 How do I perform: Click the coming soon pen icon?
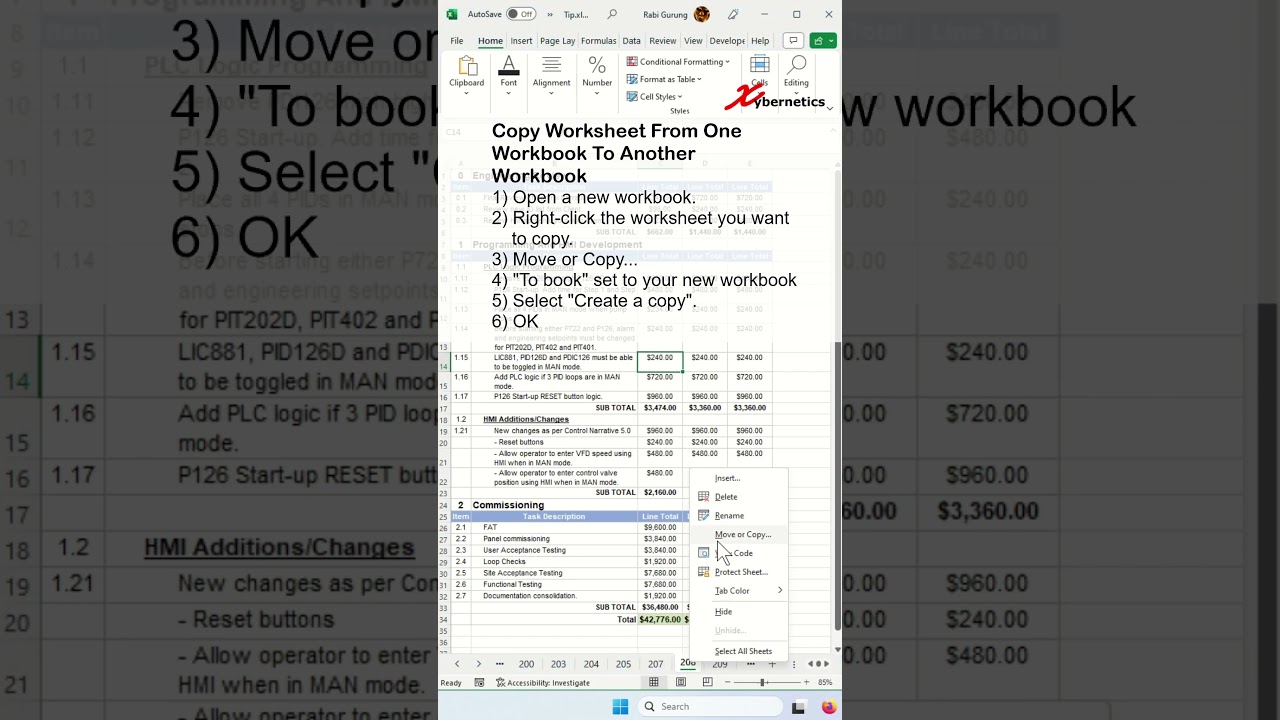click(733, 14)
